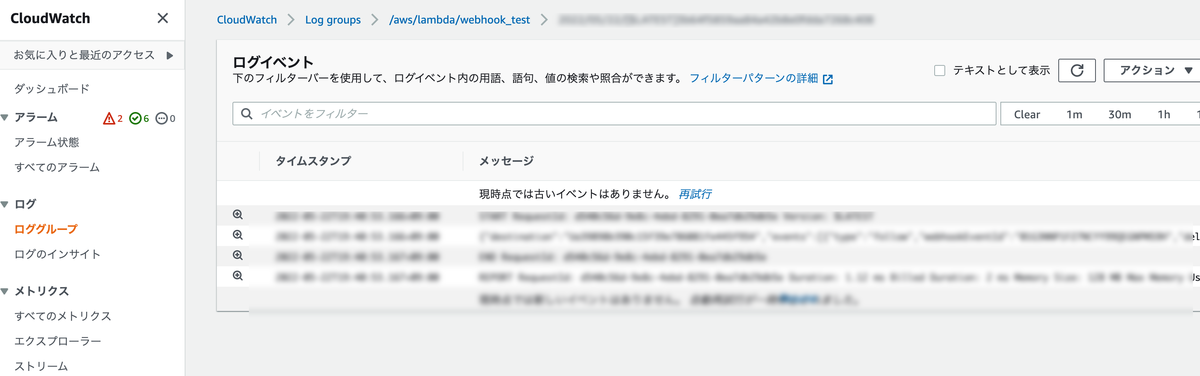Viewport: 1200px width, 376px height.
Task: Click the in-alarm red triangle icon
Action: coord(109,118)
